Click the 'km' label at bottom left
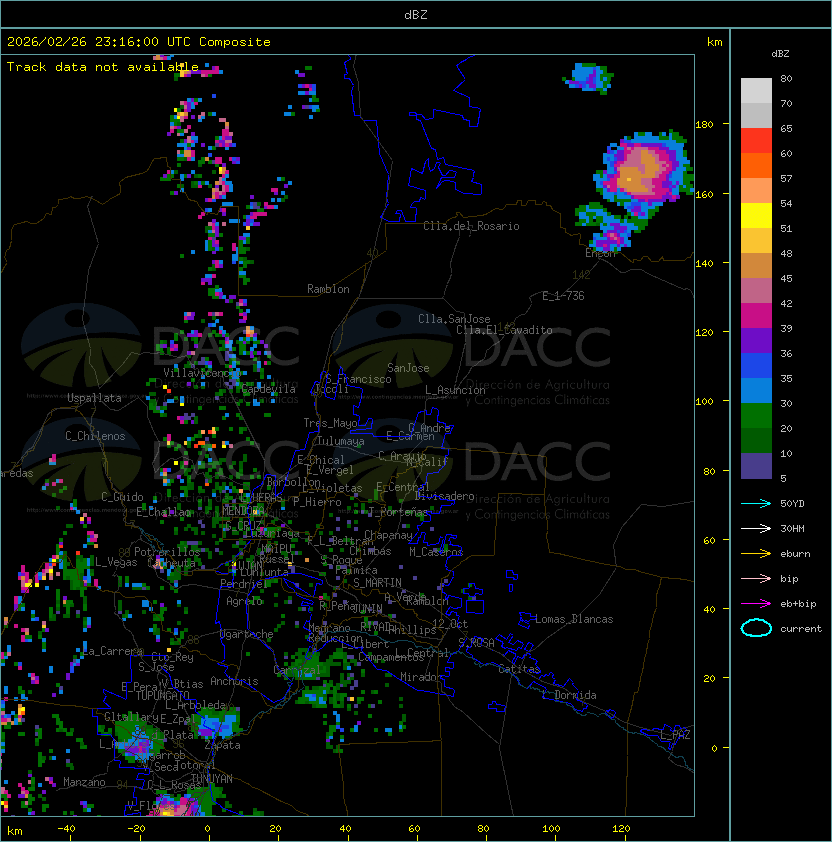This screenshot has width=832, height=842. [x=15, y=831]
